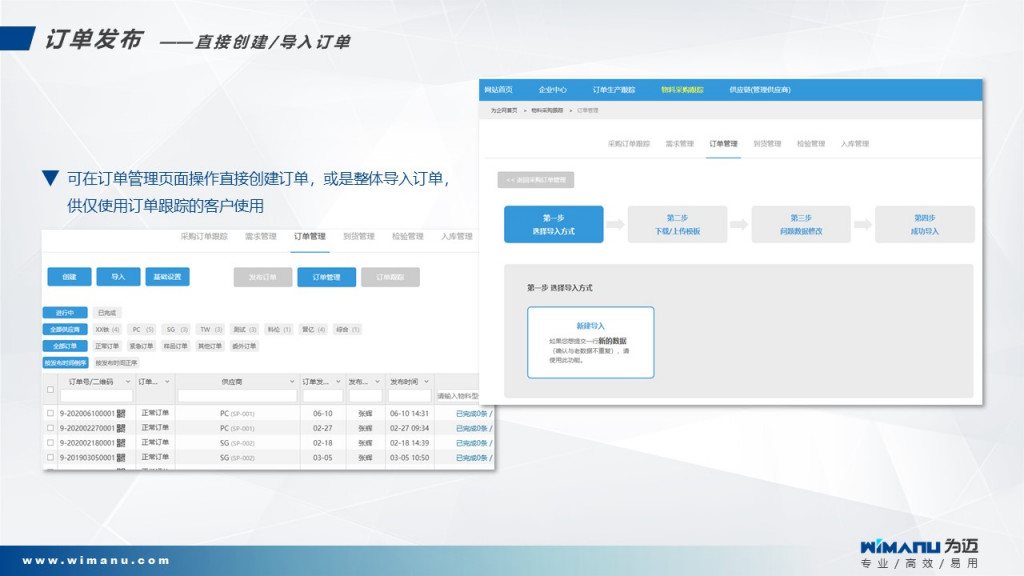The height and width of the screenshot is (576, 1024).
Task: Tick the select-all checkbox in table header
Action: [x=51, y=389]
